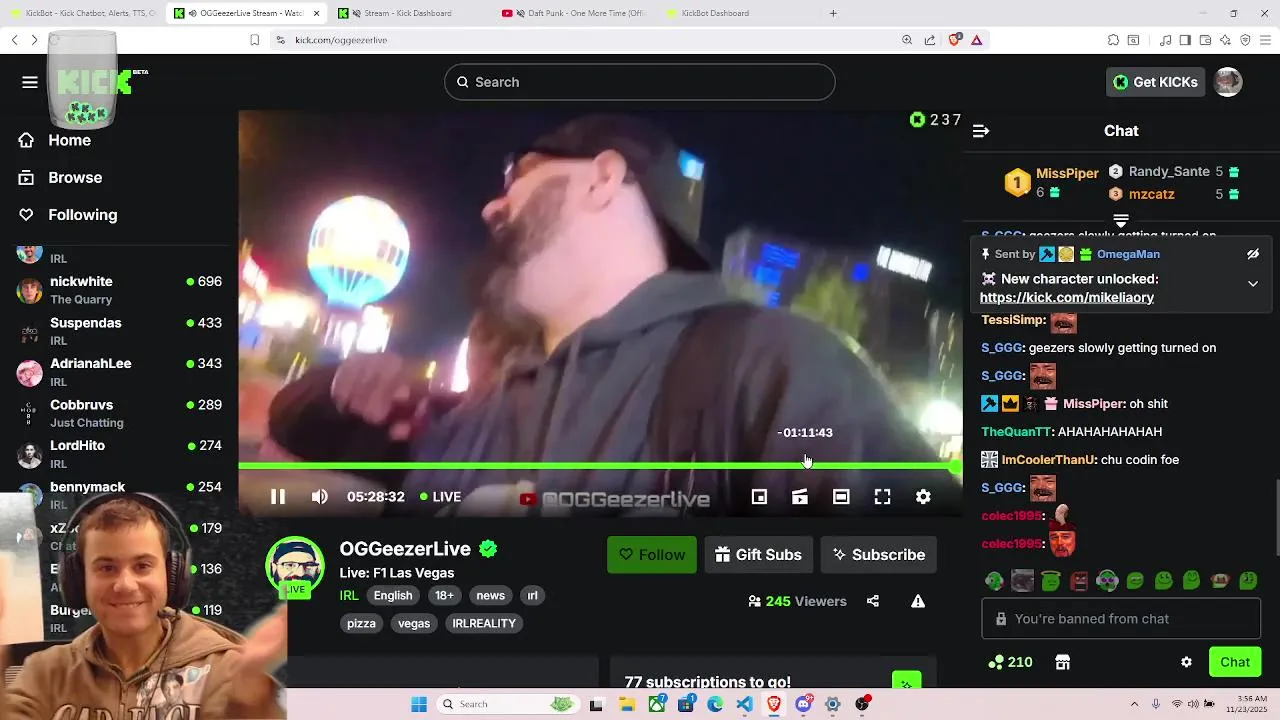Open player settings gear
The height and width of the screenshot is (720, 1280).
[x=923, y=497]
